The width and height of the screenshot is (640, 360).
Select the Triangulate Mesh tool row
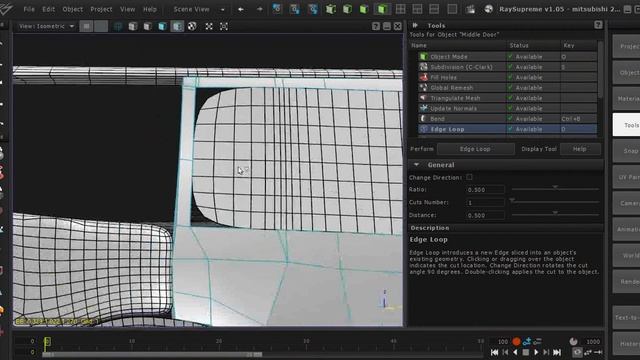(x=507, y=98)
